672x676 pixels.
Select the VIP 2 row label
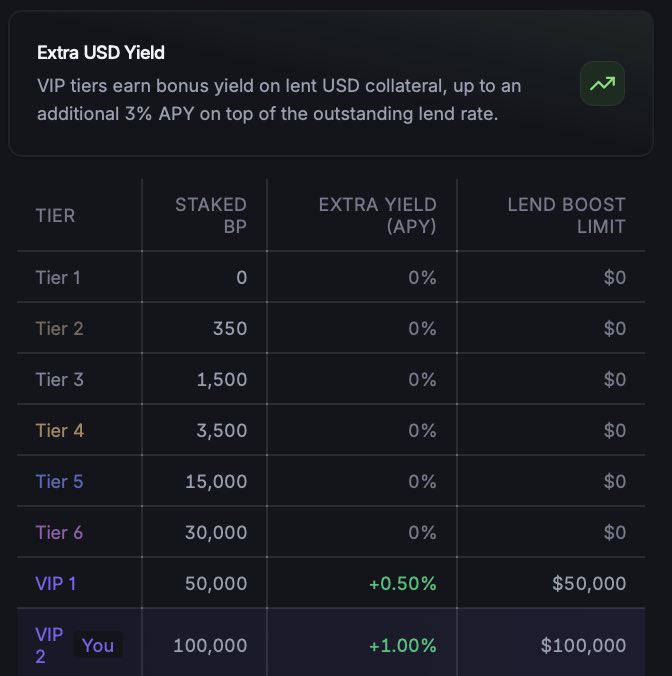pyautogui.click(x=48, y=645)
